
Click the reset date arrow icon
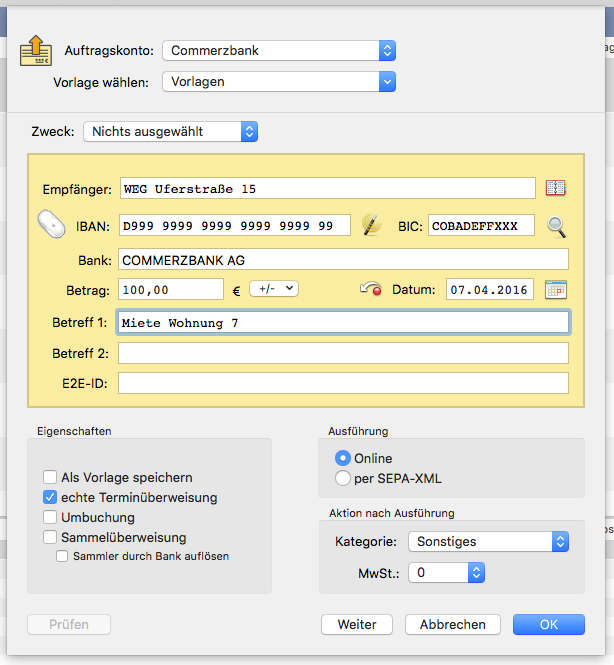371,290
